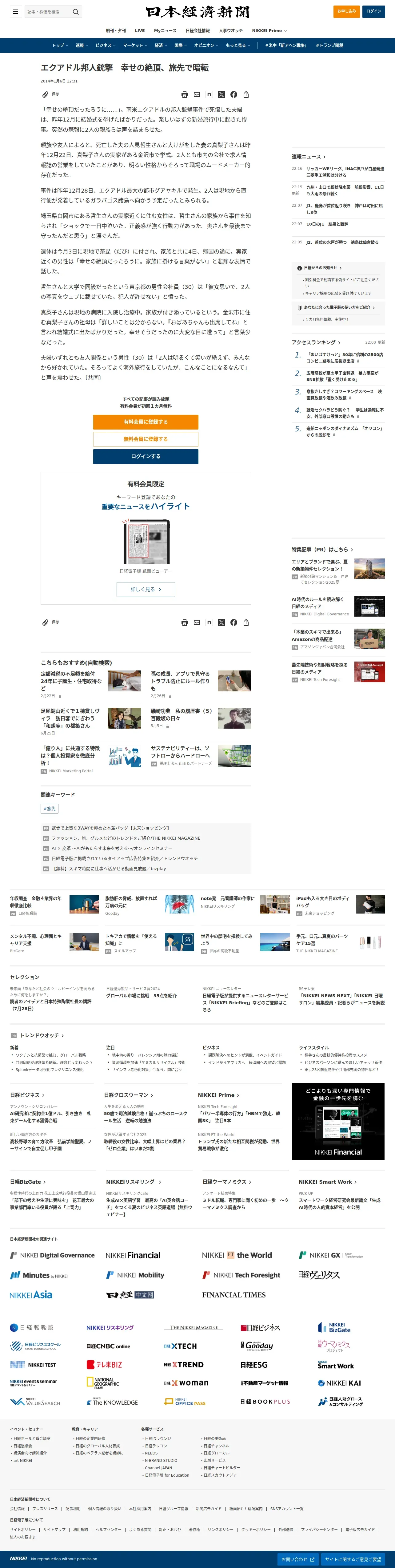Click the paperclip save icon below the member box

coord(45,622)
